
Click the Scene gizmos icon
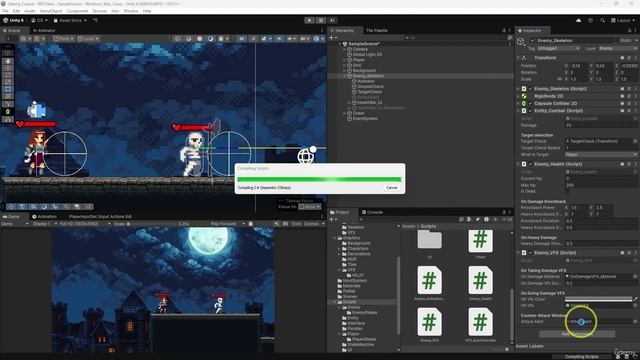click(316, 39)
